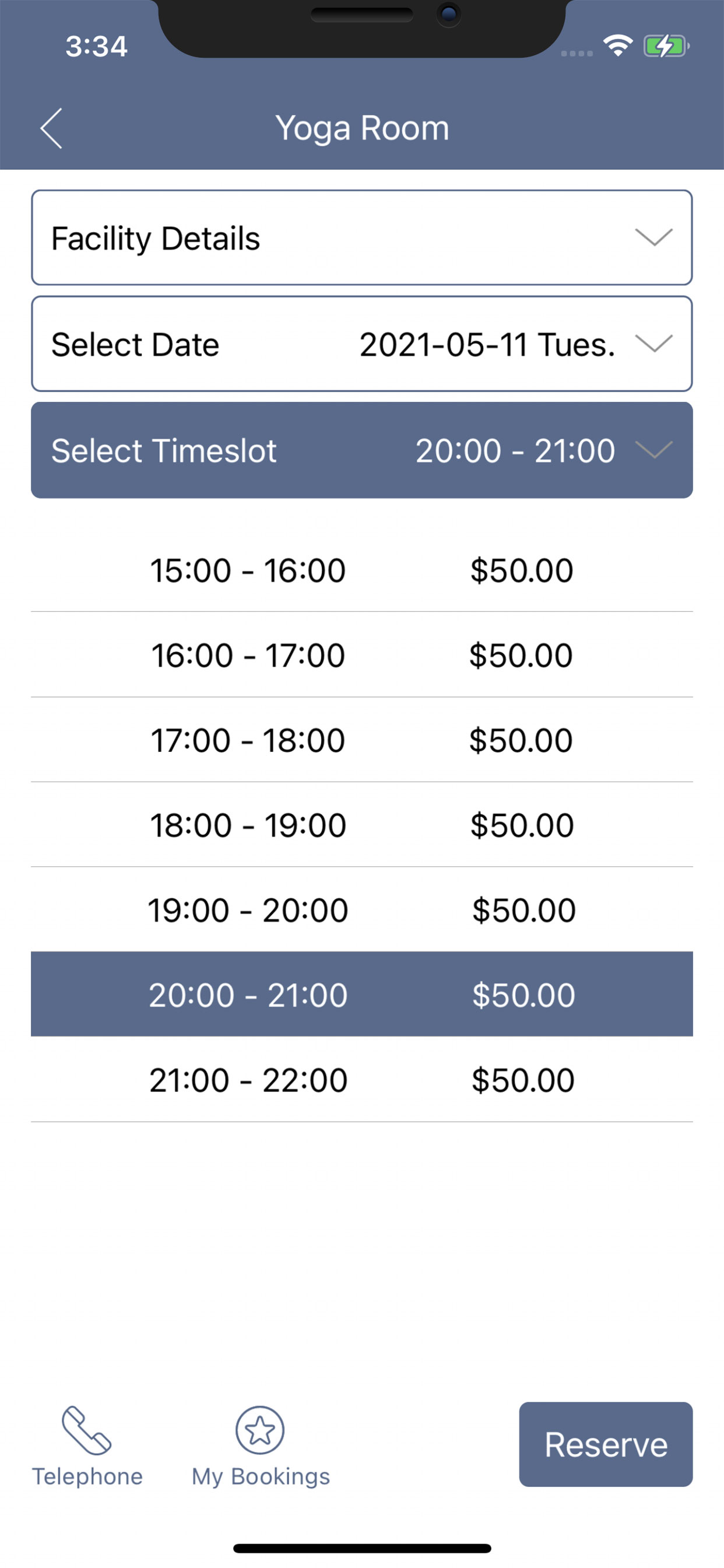
Task: Tap the back arrow icon
Action: [x=51, y=128]
